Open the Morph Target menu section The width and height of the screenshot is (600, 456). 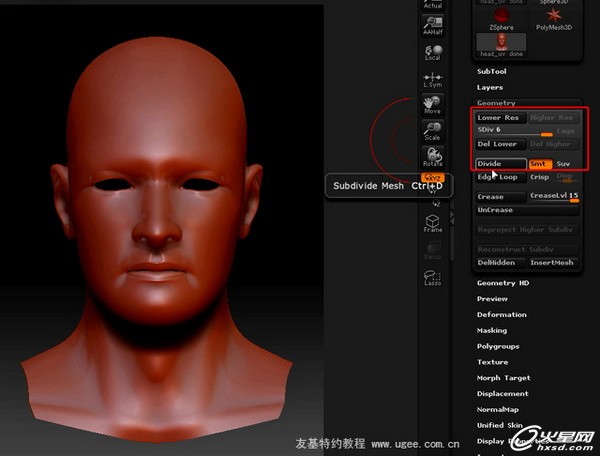coord(503,378)
